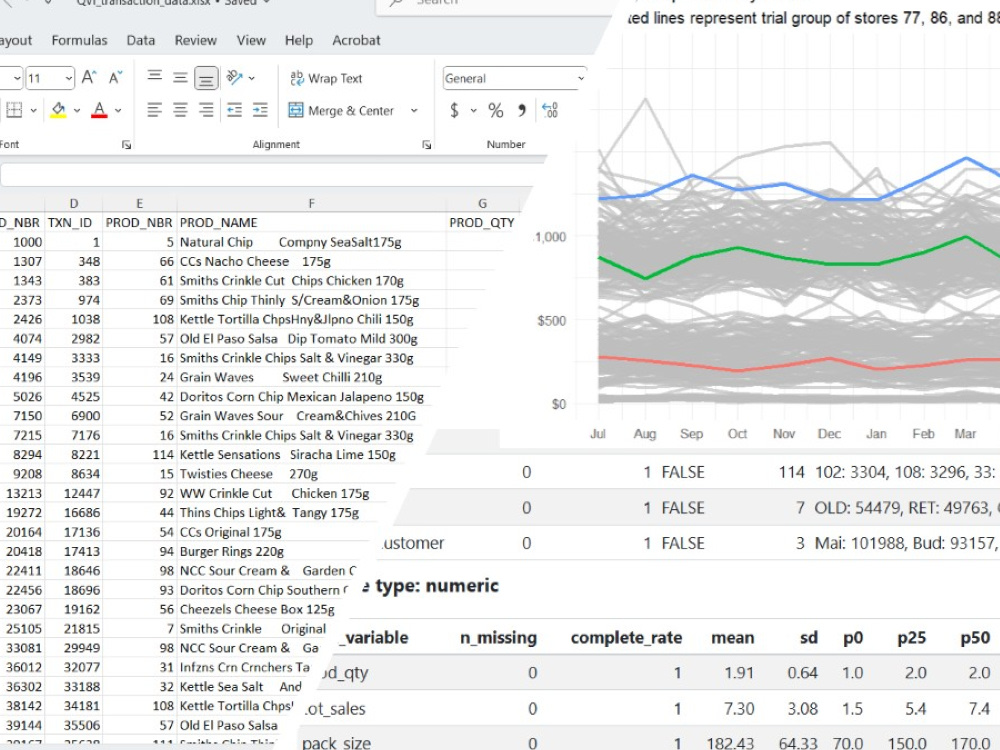Viewport: 1000px width, 750px height.
Task: Open the borders dropdown arrow
Action: pos(33,110)
